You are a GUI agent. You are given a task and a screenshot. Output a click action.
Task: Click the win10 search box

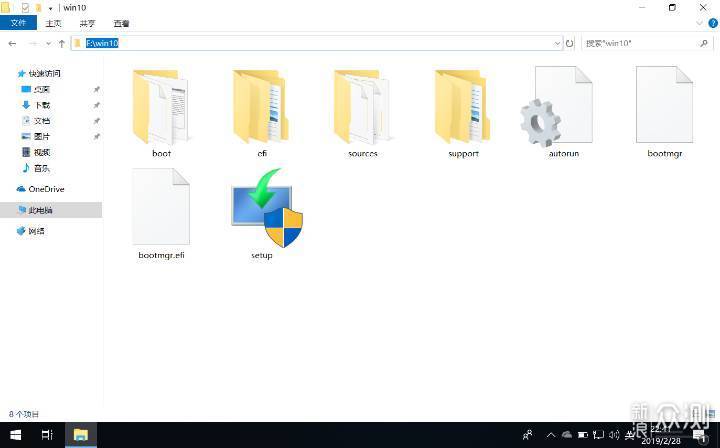pos(647,43)
